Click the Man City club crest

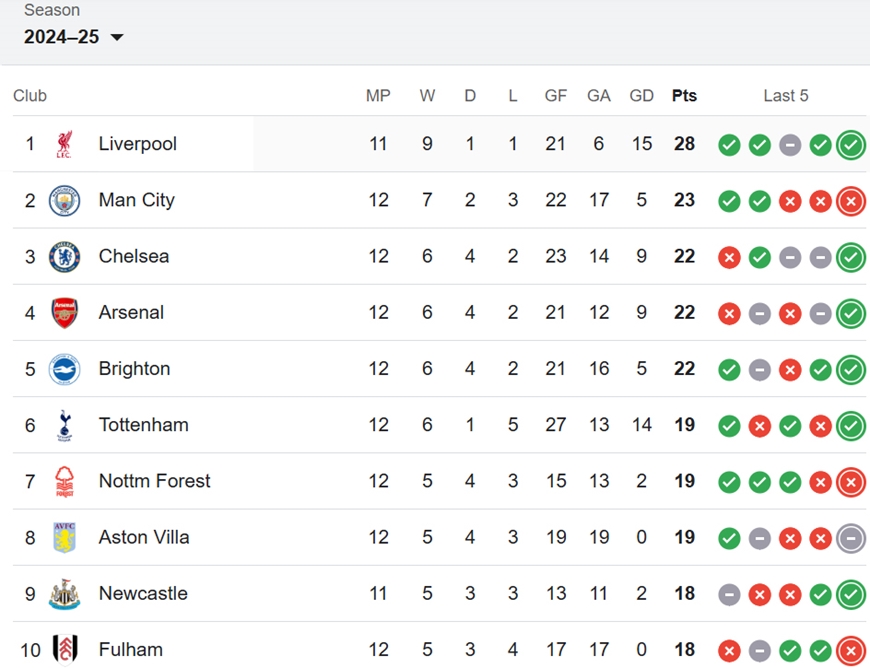(64, 200)
